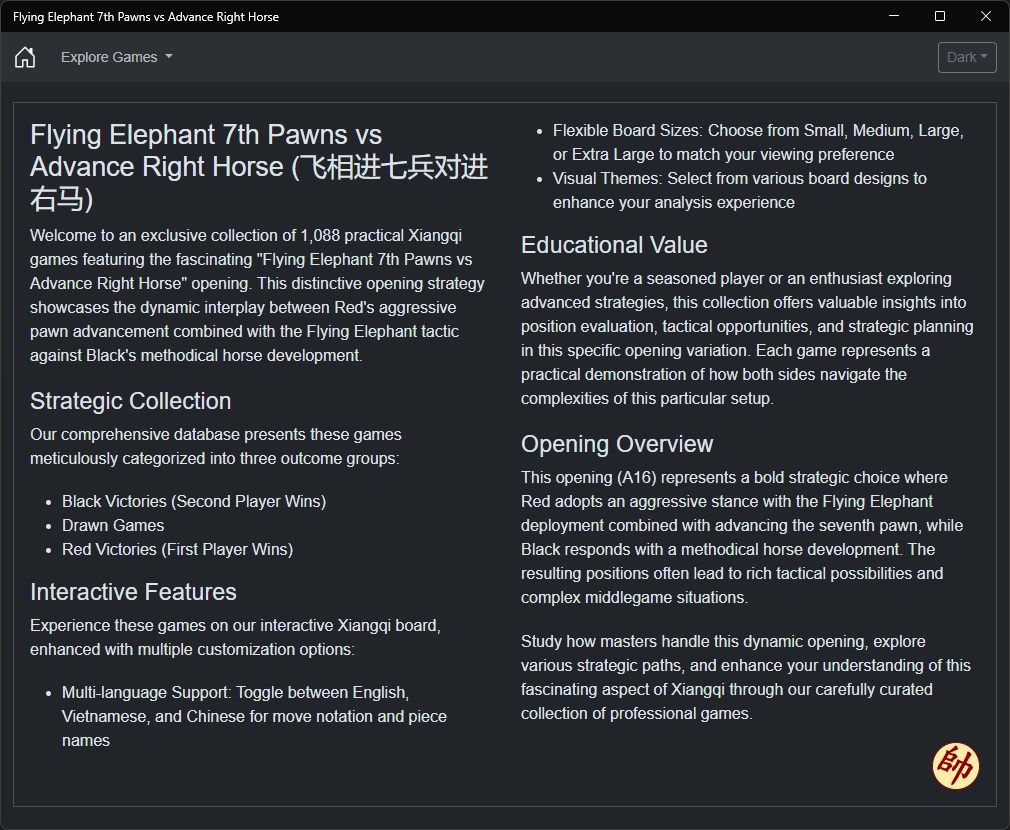Click the Red Victories list item
This screenshot has height=830, width=1010.
pyautogui.click(x=178, y=549)
